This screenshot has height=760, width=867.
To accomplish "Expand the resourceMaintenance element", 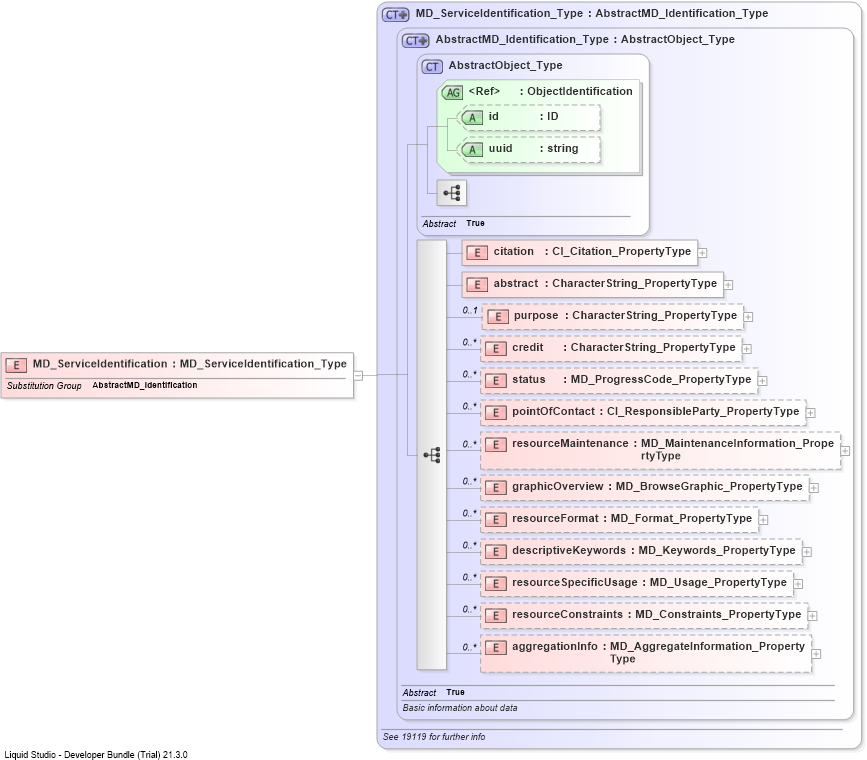I will pos(845,451).
